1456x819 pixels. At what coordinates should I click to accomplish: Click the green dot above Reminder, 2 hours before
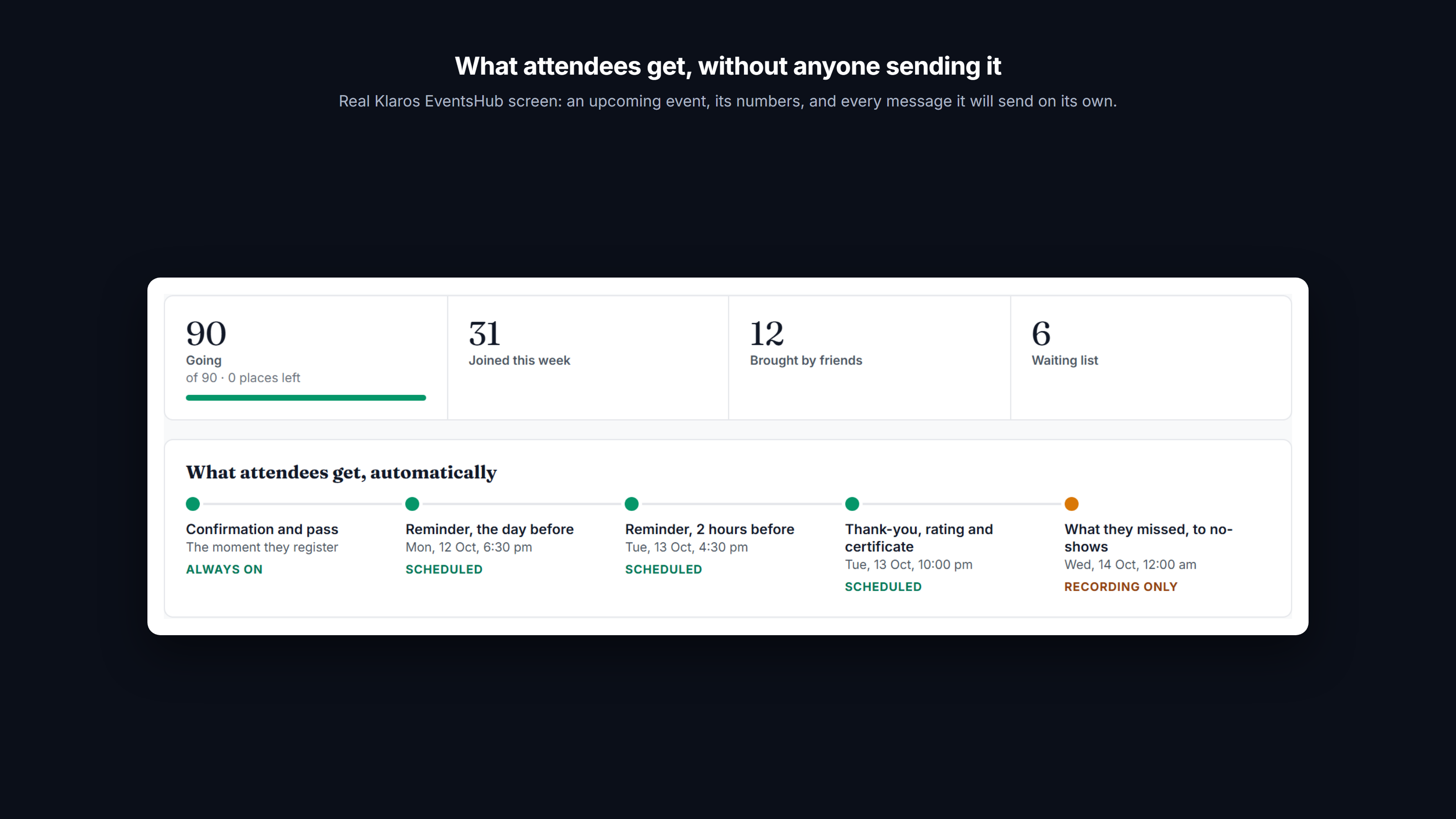[632, 504]
